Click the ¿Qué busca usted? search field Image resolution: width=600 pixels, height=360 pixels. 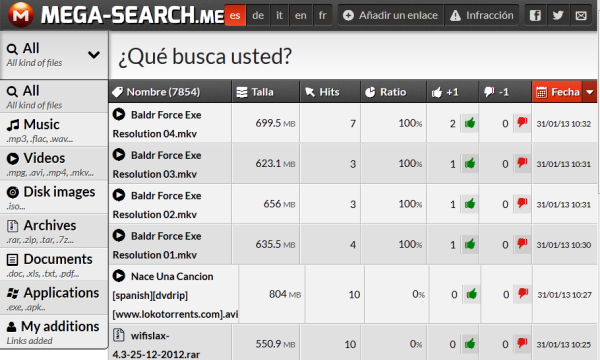tap(353, 56)
